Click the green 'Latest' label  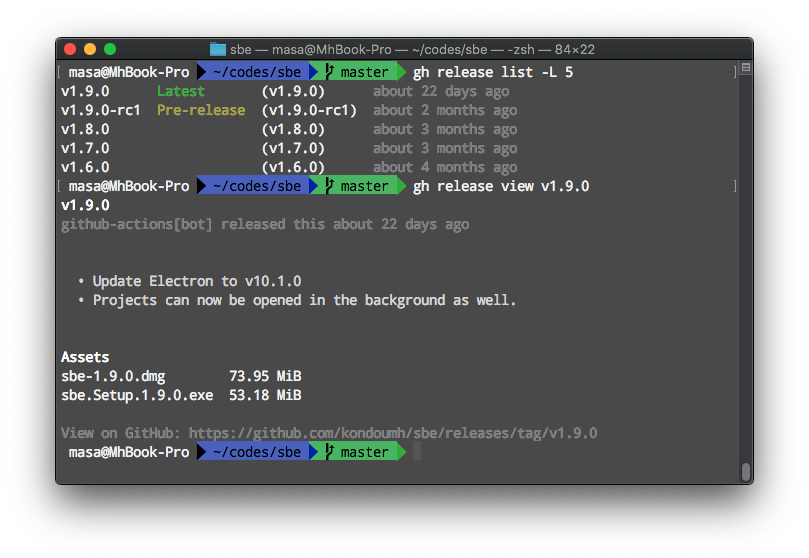181,91
